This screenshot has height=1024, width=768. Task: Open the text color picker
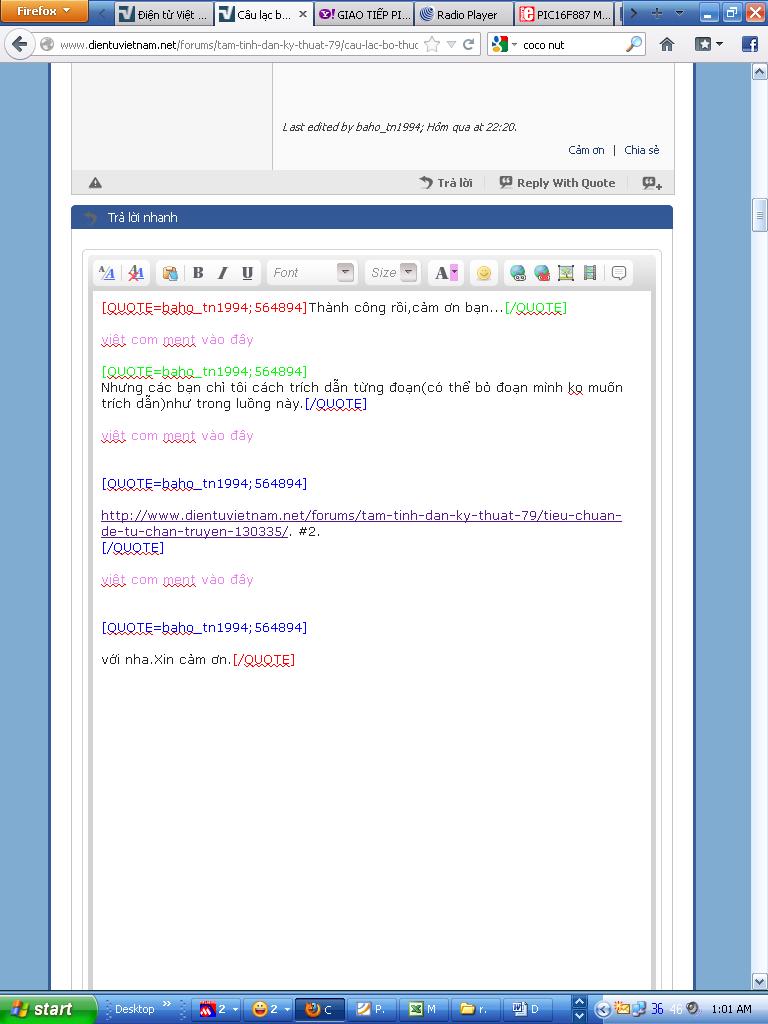coord(447,273)
